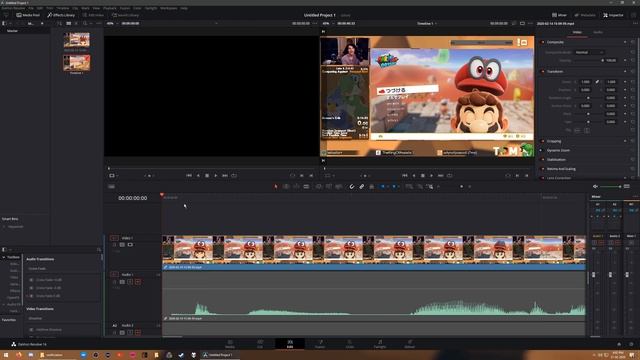Mute the Audio 1 track
This screenshot has height=360, width=640.
[138, 282]
